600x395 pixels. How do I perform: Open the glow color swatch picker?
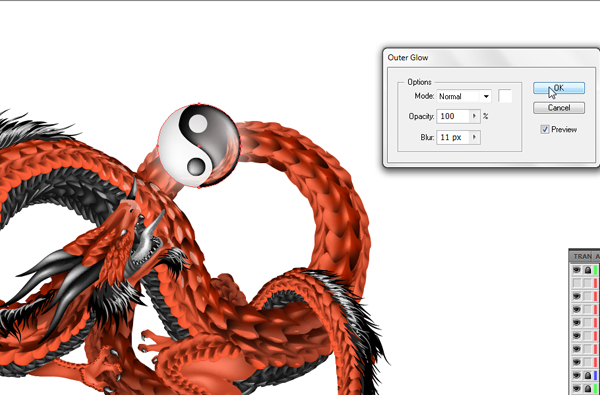(505, 96)
